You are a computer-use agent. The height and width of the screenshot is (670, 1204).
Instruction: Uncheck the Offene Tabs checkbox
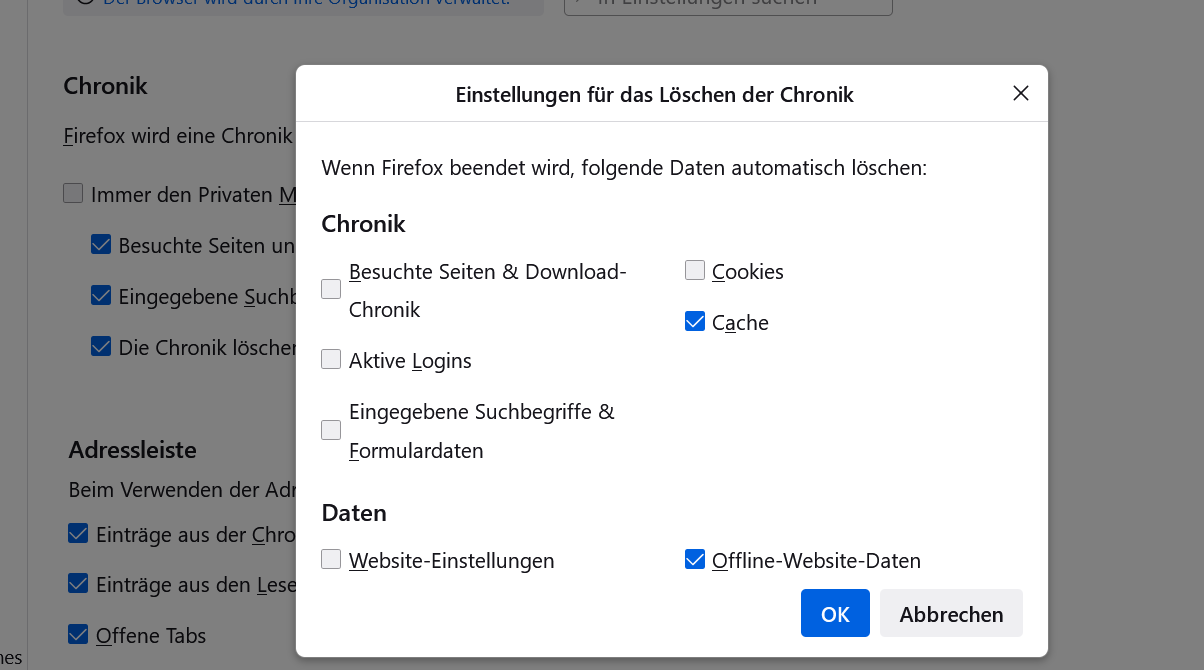coord(78,635)
